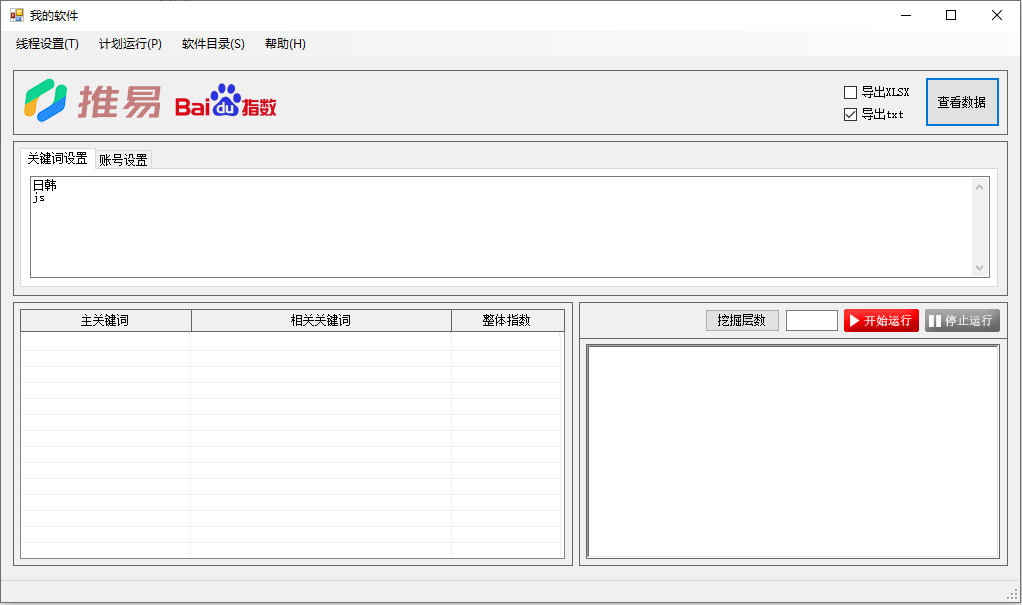Open the 帮助(H) menu
The height and width of the screenshot is (605, 1022).
click(x=285, y=44)
